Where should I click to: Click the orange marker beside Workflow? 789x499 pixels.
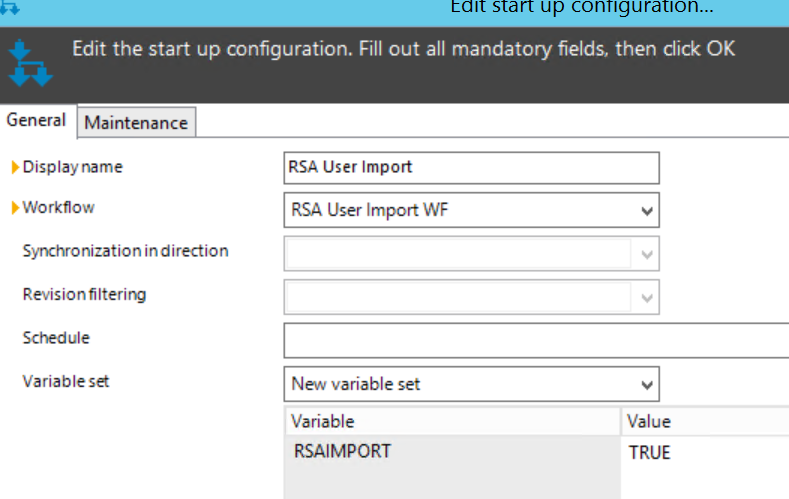tap(15, 207)
